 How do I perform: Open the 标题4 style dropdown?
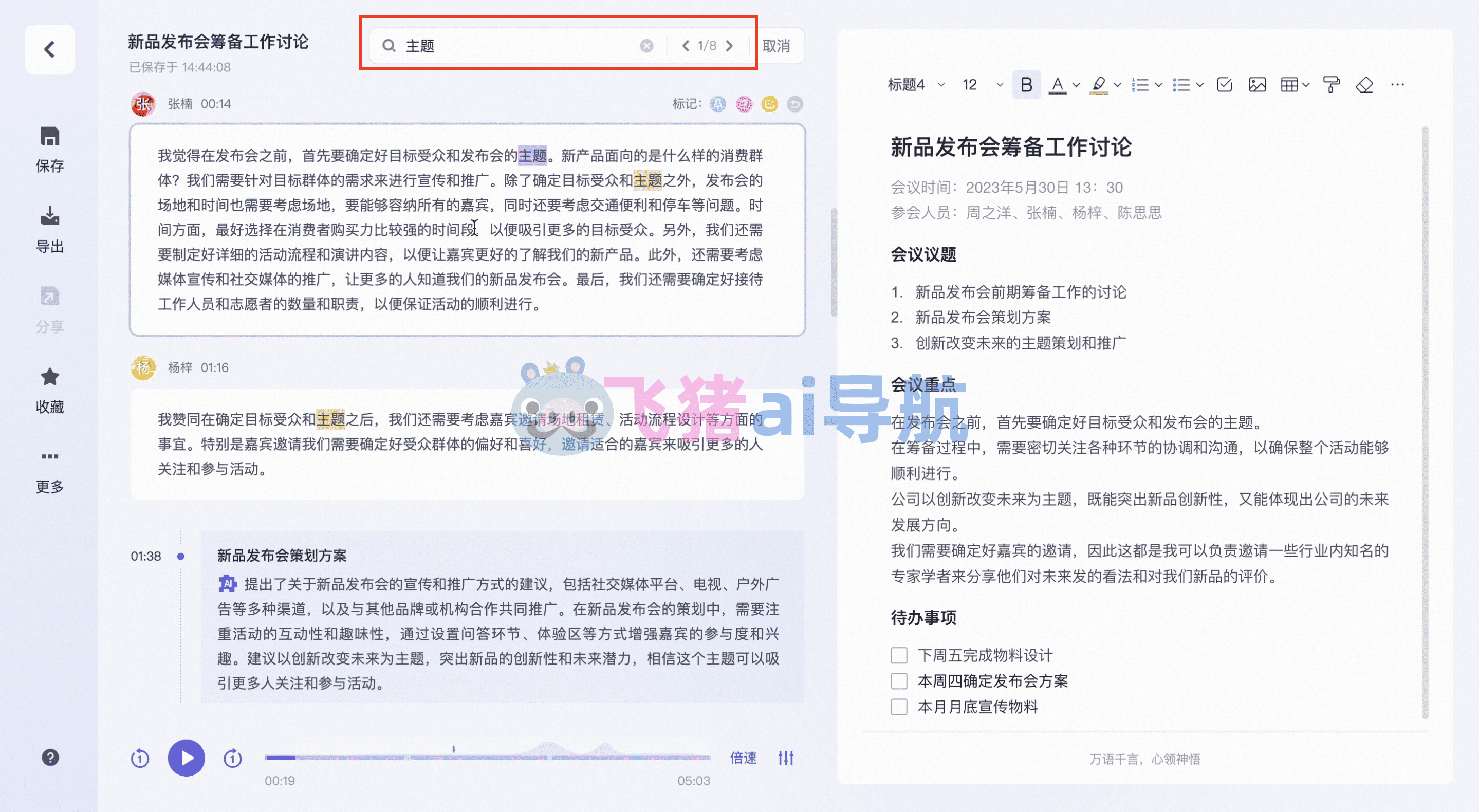916,85
